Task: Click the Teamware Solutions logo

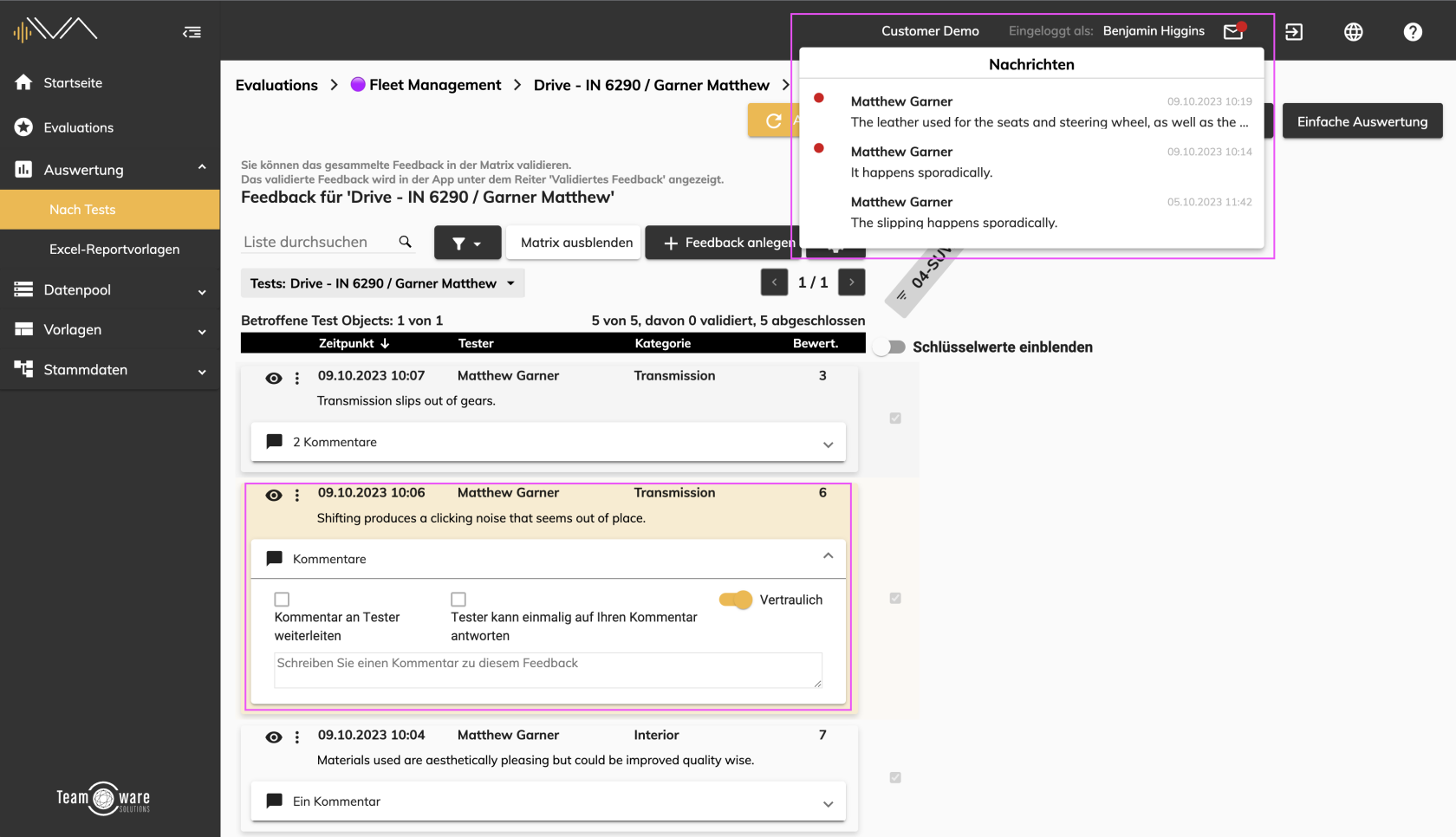Action: coord(103,798)
